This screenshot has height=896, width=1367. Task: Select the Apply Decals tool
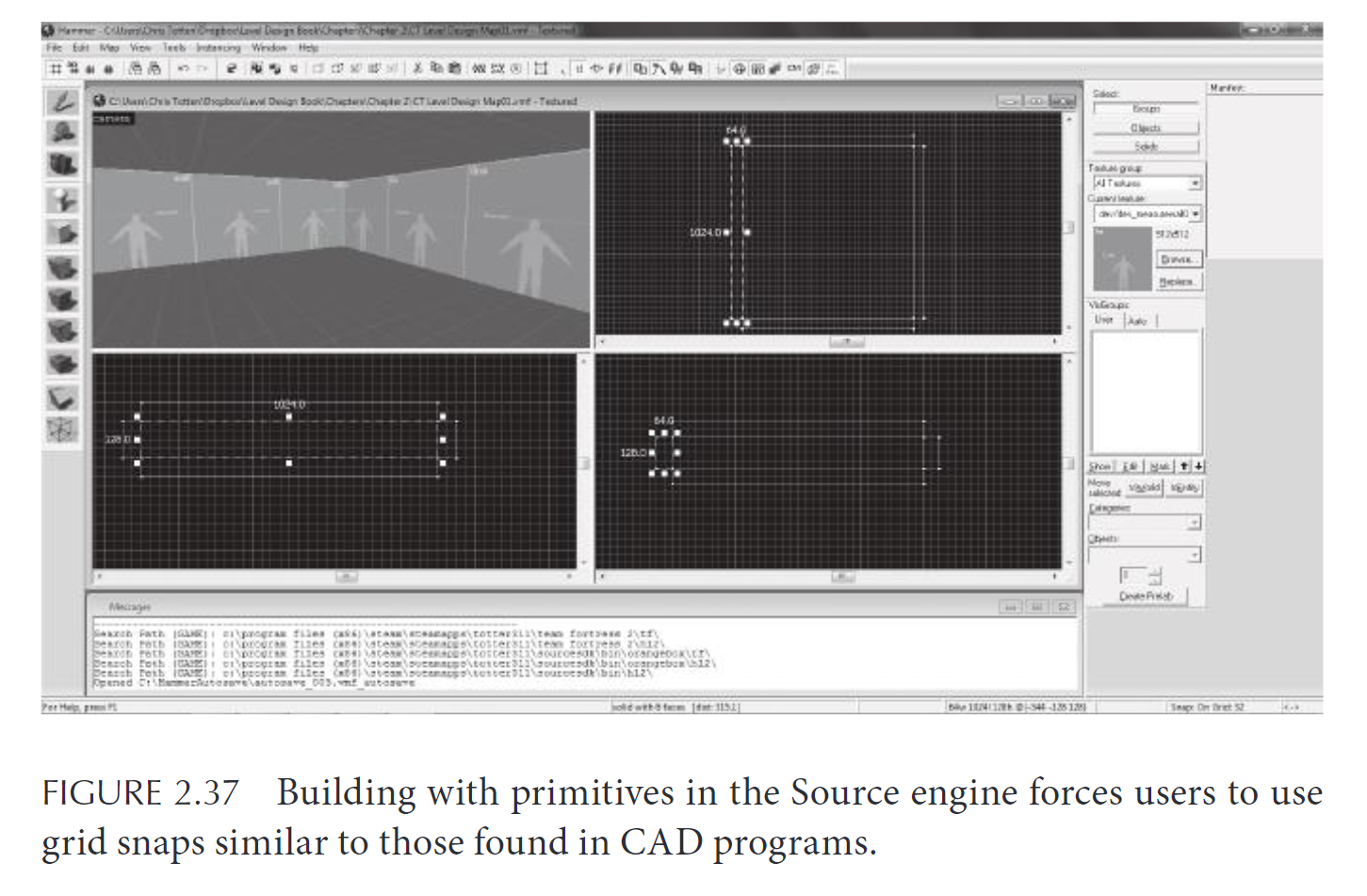click(x=62, y=332)
